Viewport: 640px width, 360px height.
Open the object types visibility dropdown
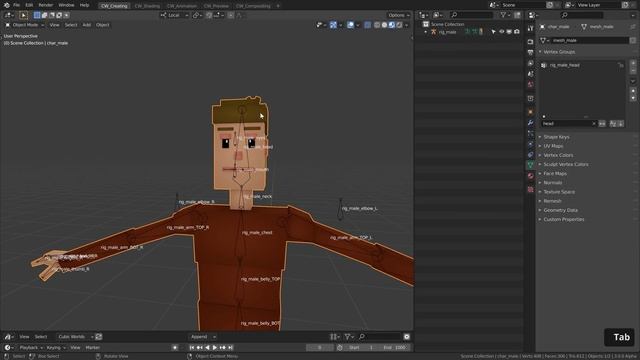[321, 25]
